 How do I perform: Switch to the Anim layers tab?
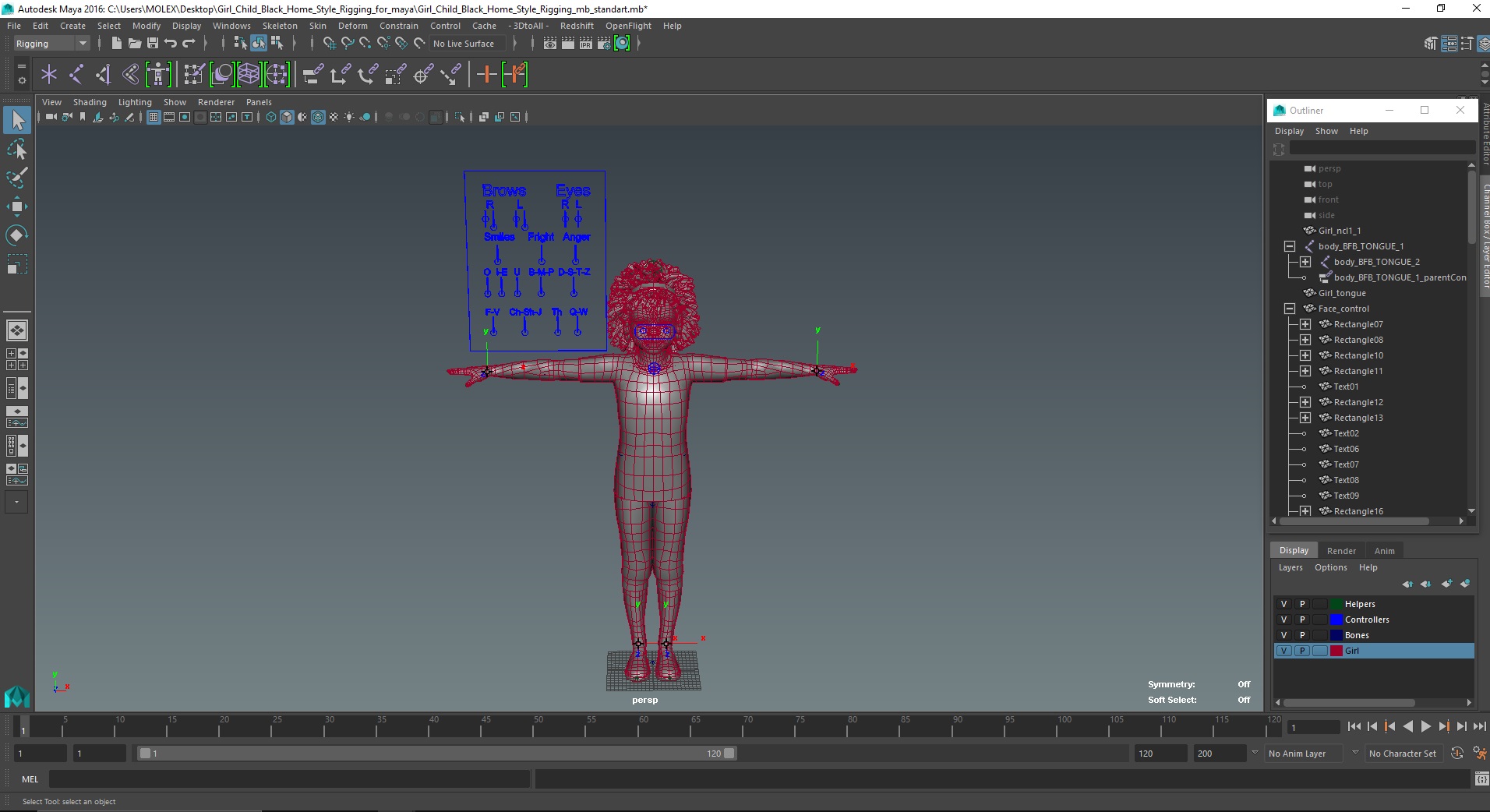(1385, 551)
